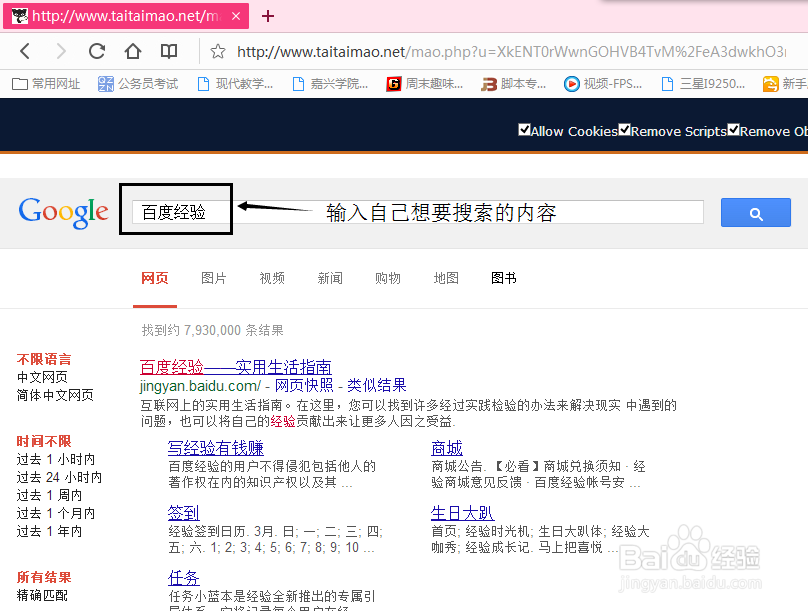Click the 找到约 7,930,000 条结果 text
This screenshot has width=808, height=611.
coord(212,330)
